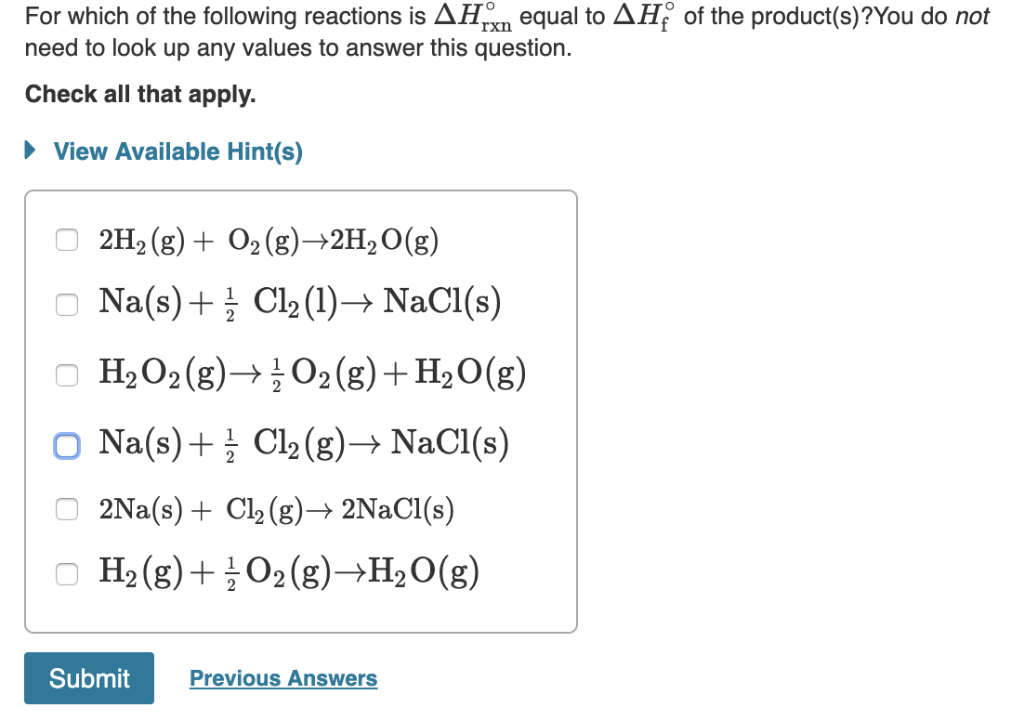1024x721 pixels.
Task: Select the 2H₂(g) + O₂(g) equation text
Action: click(268, 238)
